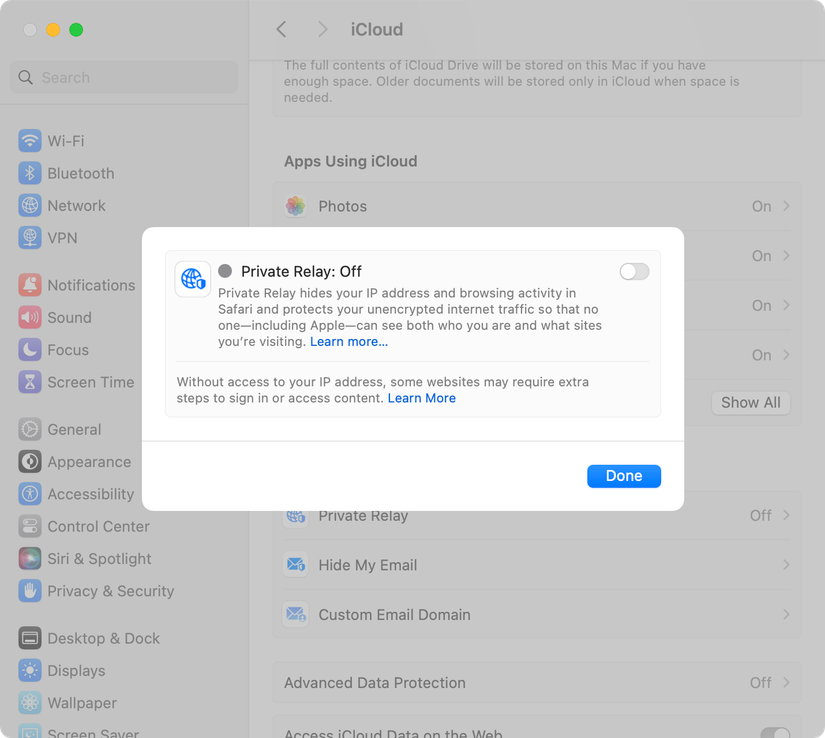The height and width of the screenshot is (738, 825).
Task: Enable the Private Relay toggle
Action: (x=633, y=271)
